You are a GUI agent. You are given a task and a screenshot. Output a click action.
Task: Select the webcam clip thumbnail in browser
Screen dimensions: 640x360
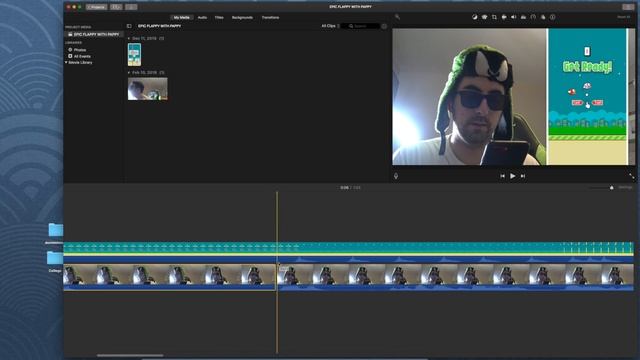[147, 89]
